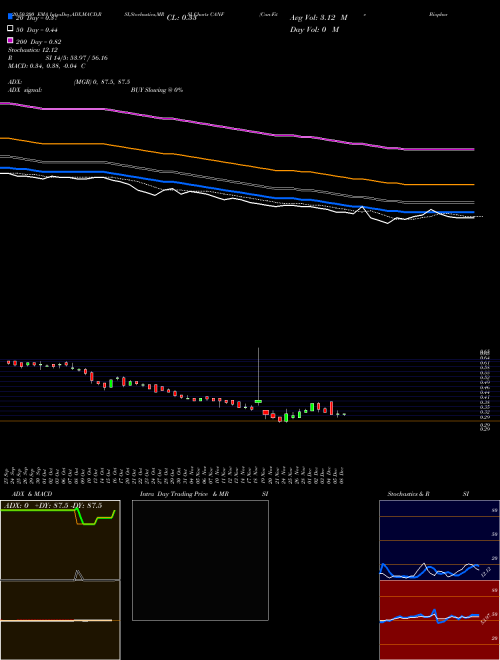Click the blue 20 Day legend swatch
Viewport: 500px width, 660px height.
[x=10, y=16]
